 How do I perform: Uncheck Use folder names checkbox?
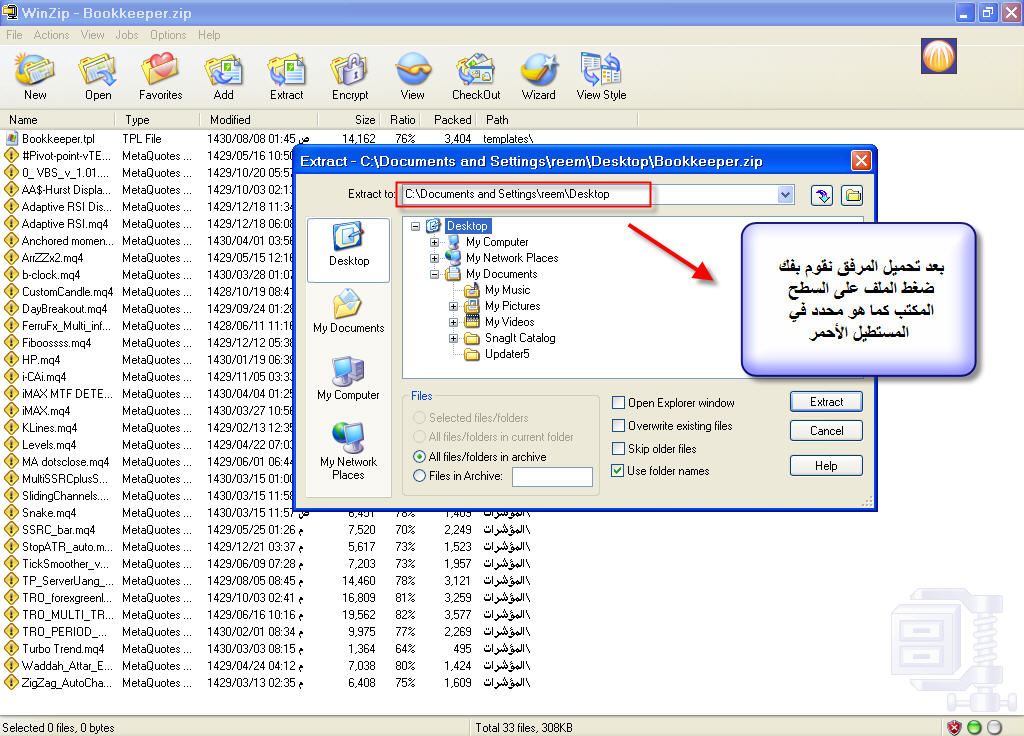click(619, 471)
